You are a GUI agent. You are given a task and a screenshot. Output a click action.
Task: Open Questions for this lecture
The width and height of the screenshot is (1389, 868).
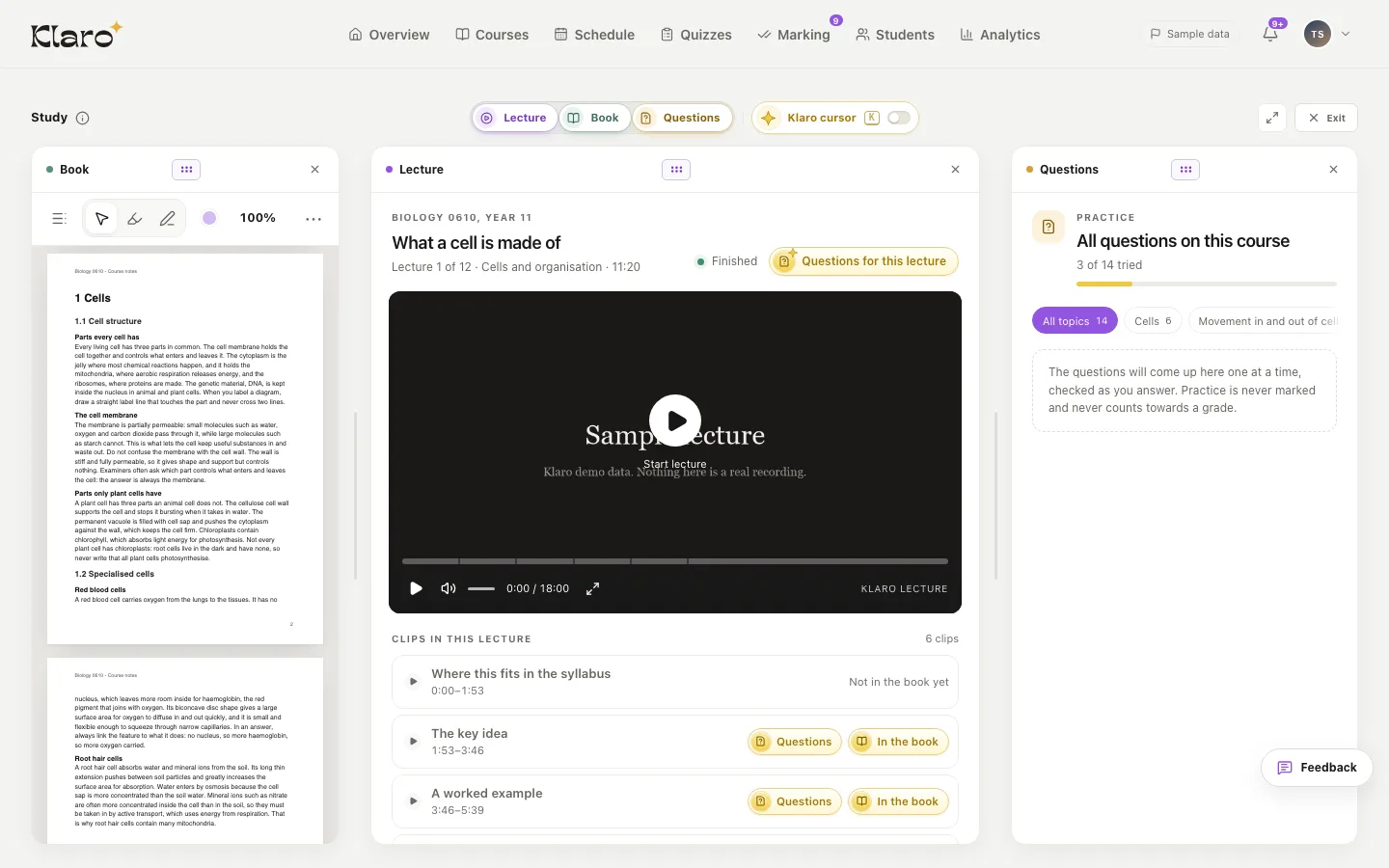tap(864, 261)
